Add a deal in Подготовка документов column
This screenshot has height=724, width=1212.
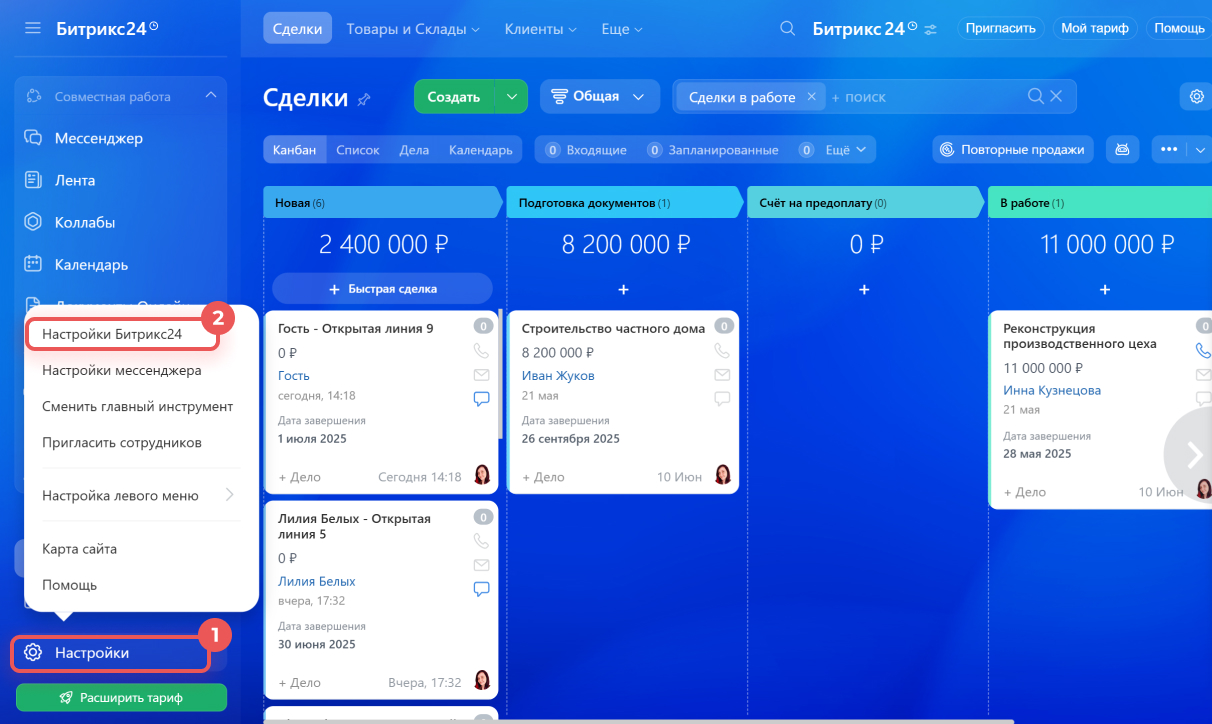623,289
